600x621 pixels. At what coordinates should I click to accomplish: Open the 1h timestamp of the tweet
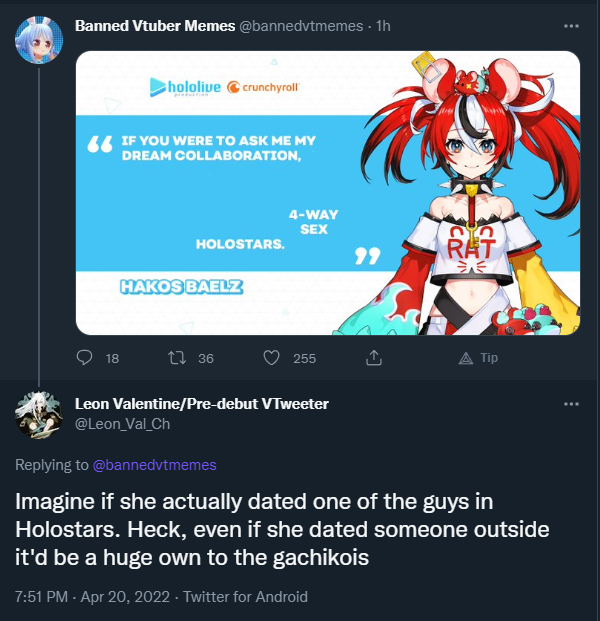point(383,26)
